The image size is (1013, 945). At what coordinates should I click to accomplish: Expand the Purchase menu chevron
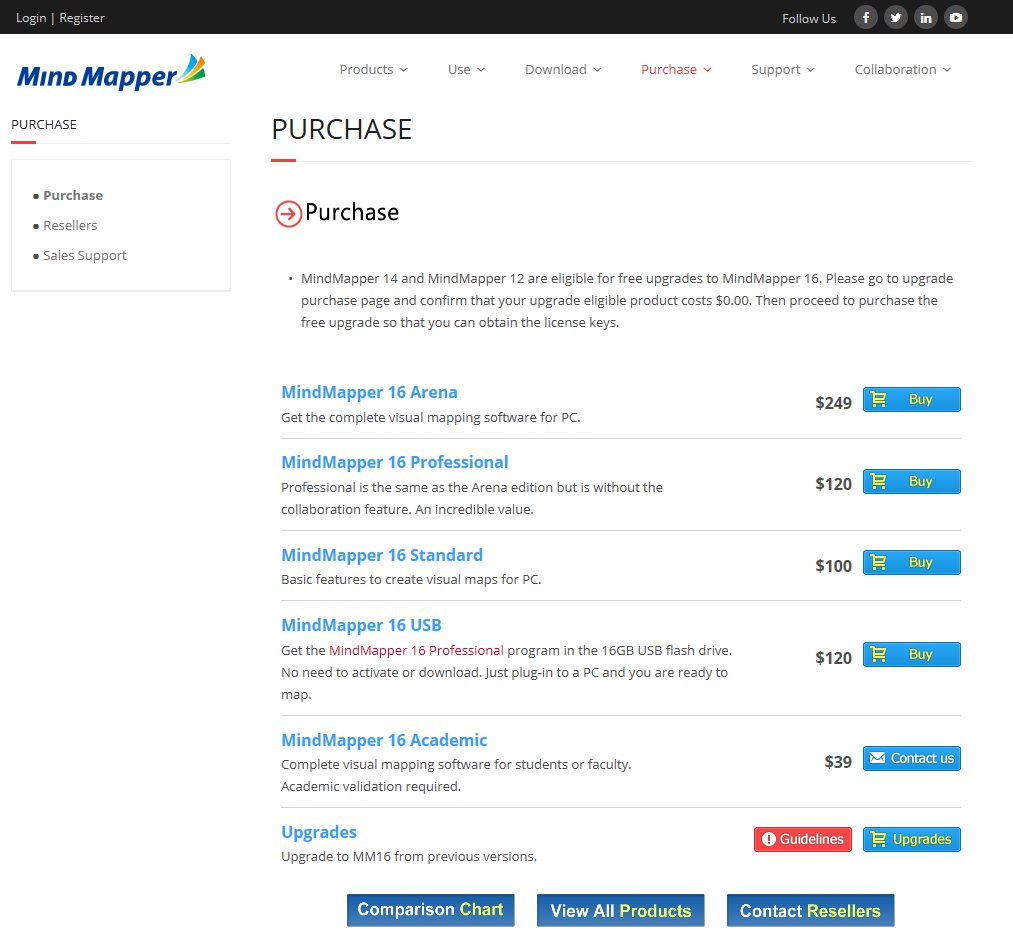point(707,70)
